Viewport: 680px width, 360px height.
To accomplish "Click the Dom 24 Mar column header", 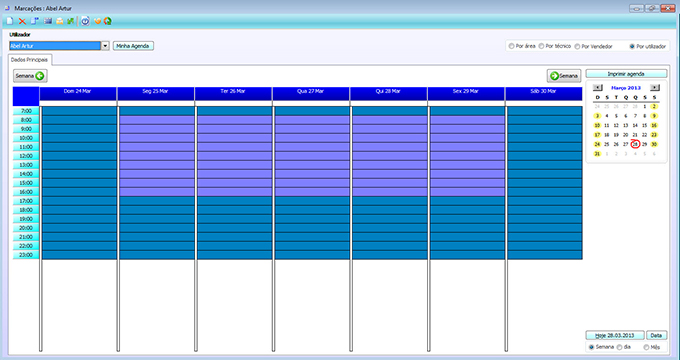I will pyautogui.click(x=78, y=94).
